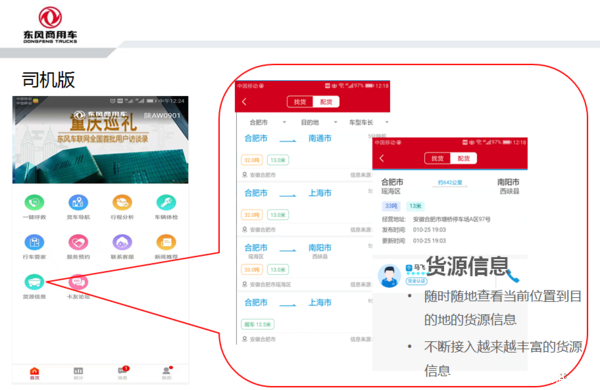Click the Dongfeng Trucks logo
This screenshot has height=390, width=600.
50,24
